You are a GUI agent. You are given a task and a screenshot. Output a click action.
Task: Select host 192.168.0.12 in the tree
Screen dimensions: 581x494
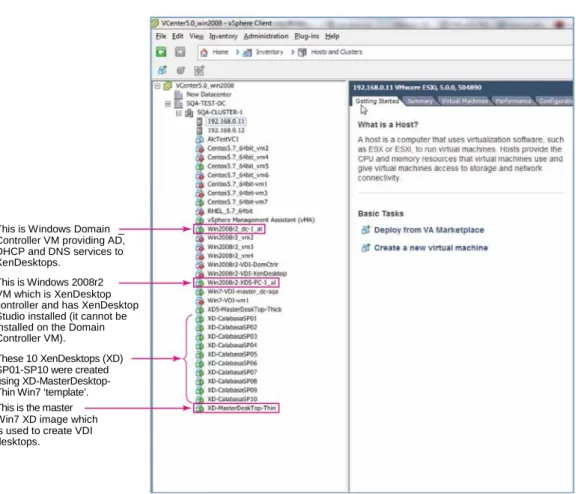[226, 130]
